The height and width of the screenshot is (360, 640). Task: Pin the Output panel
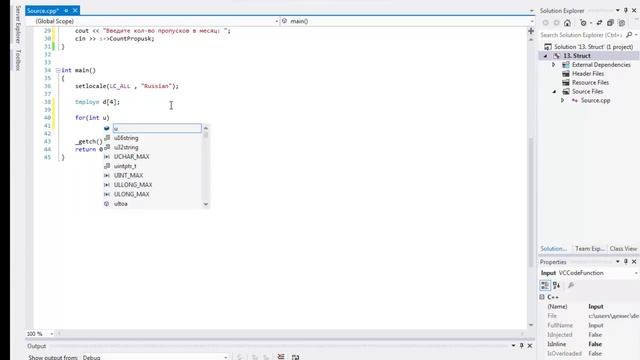(x=521, y=346)
